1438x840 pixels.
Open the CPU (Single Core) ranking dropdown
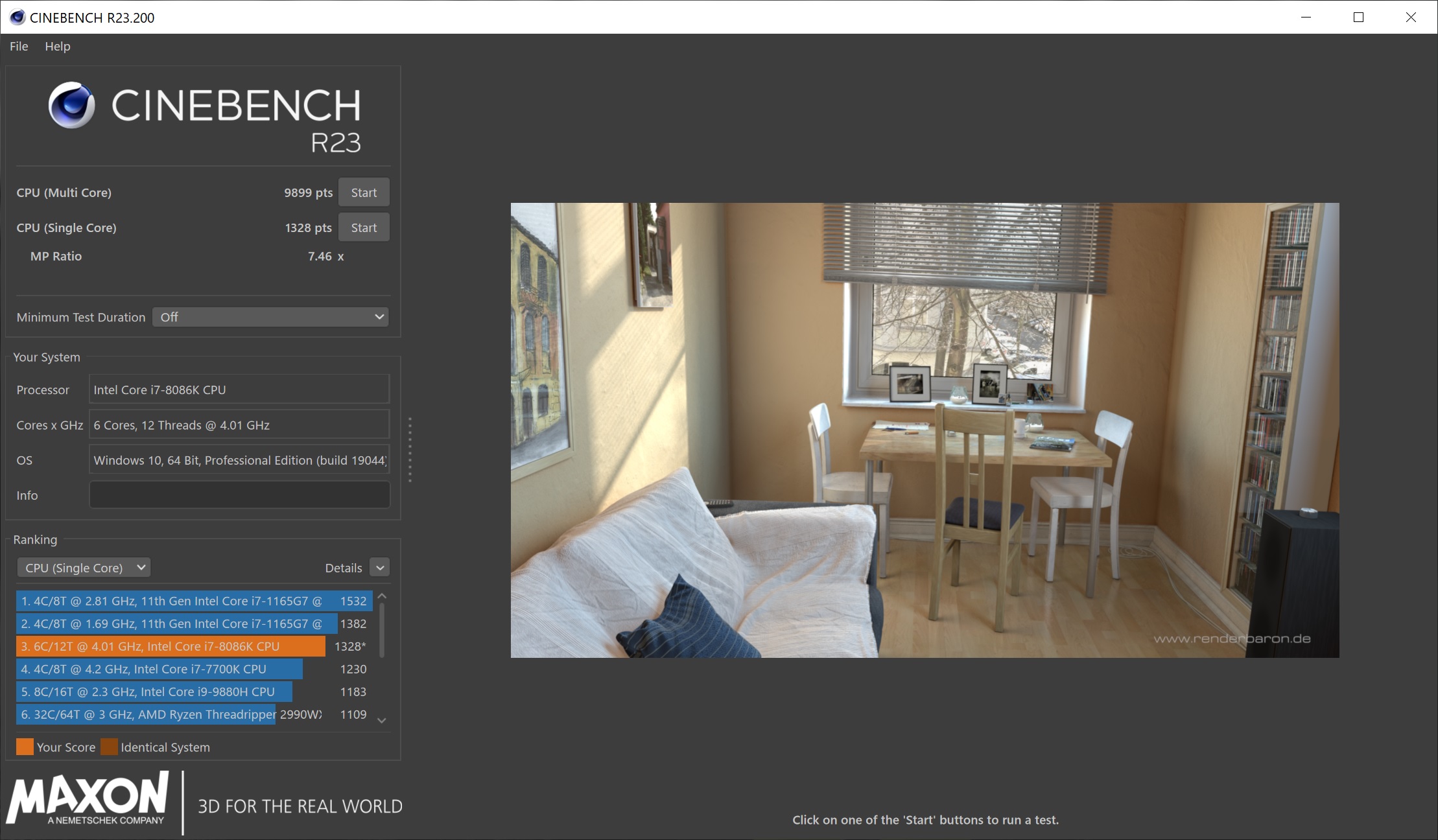[84, 568]
